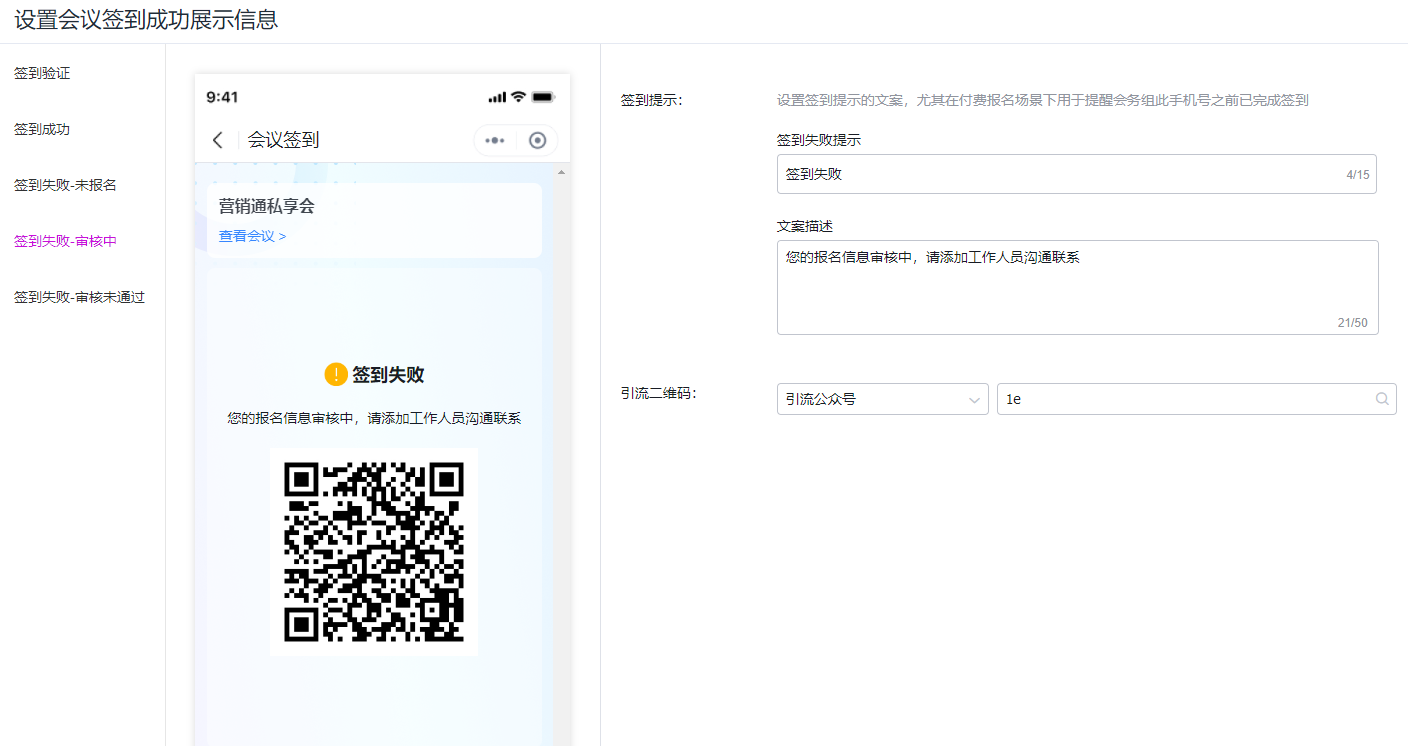
Task: Click the 设置会议签到成功展示信息 page title
Action: point(146,19)
